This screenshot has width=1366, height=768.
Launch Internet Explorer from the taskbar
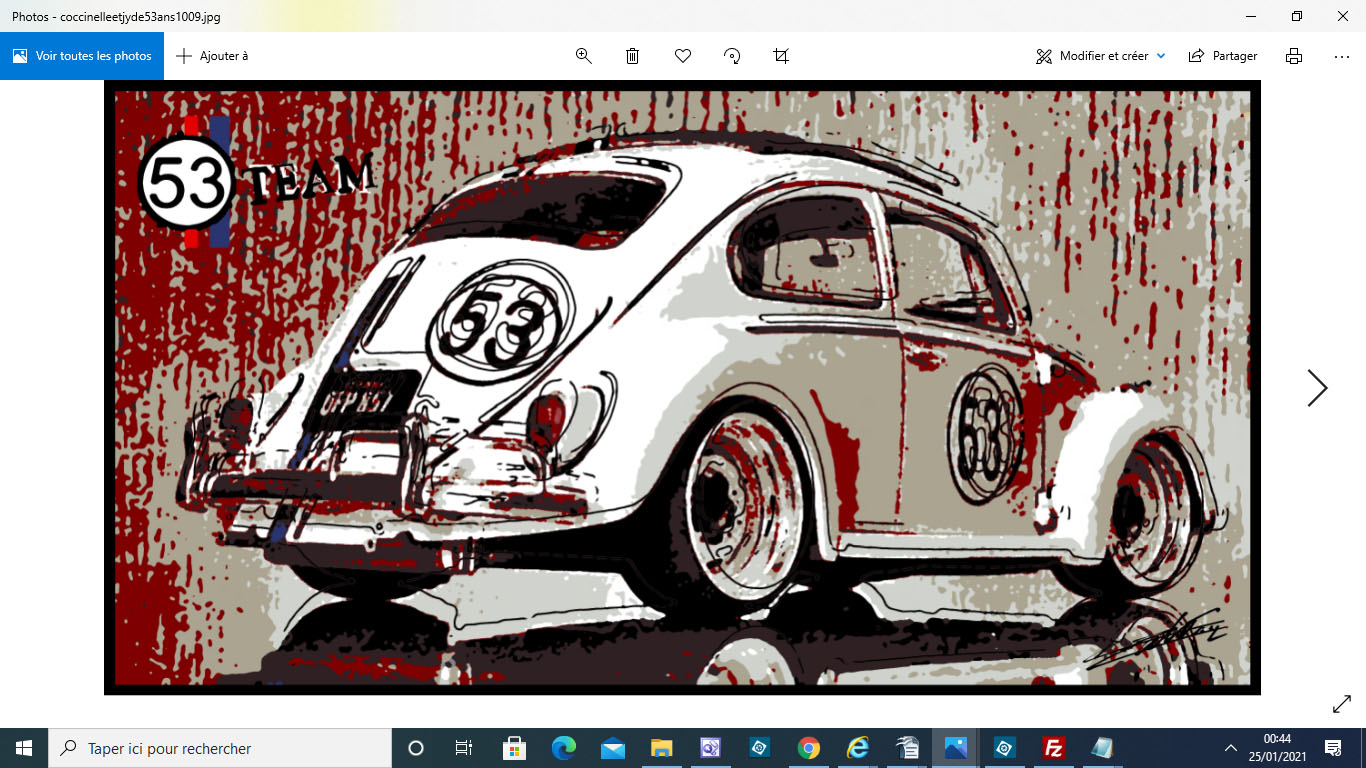click(x=858, y=748)
